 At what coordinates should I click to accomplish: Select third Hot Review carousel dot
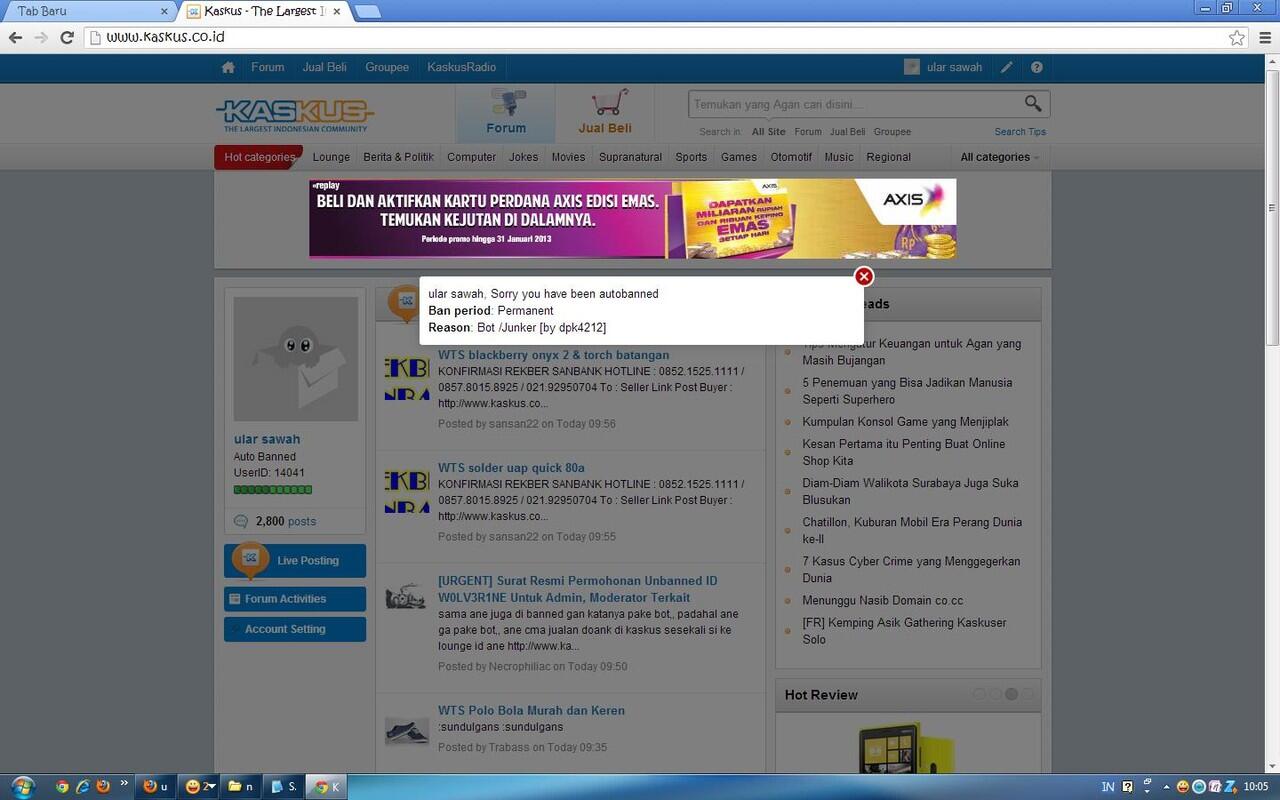(x=1012, y=694)
